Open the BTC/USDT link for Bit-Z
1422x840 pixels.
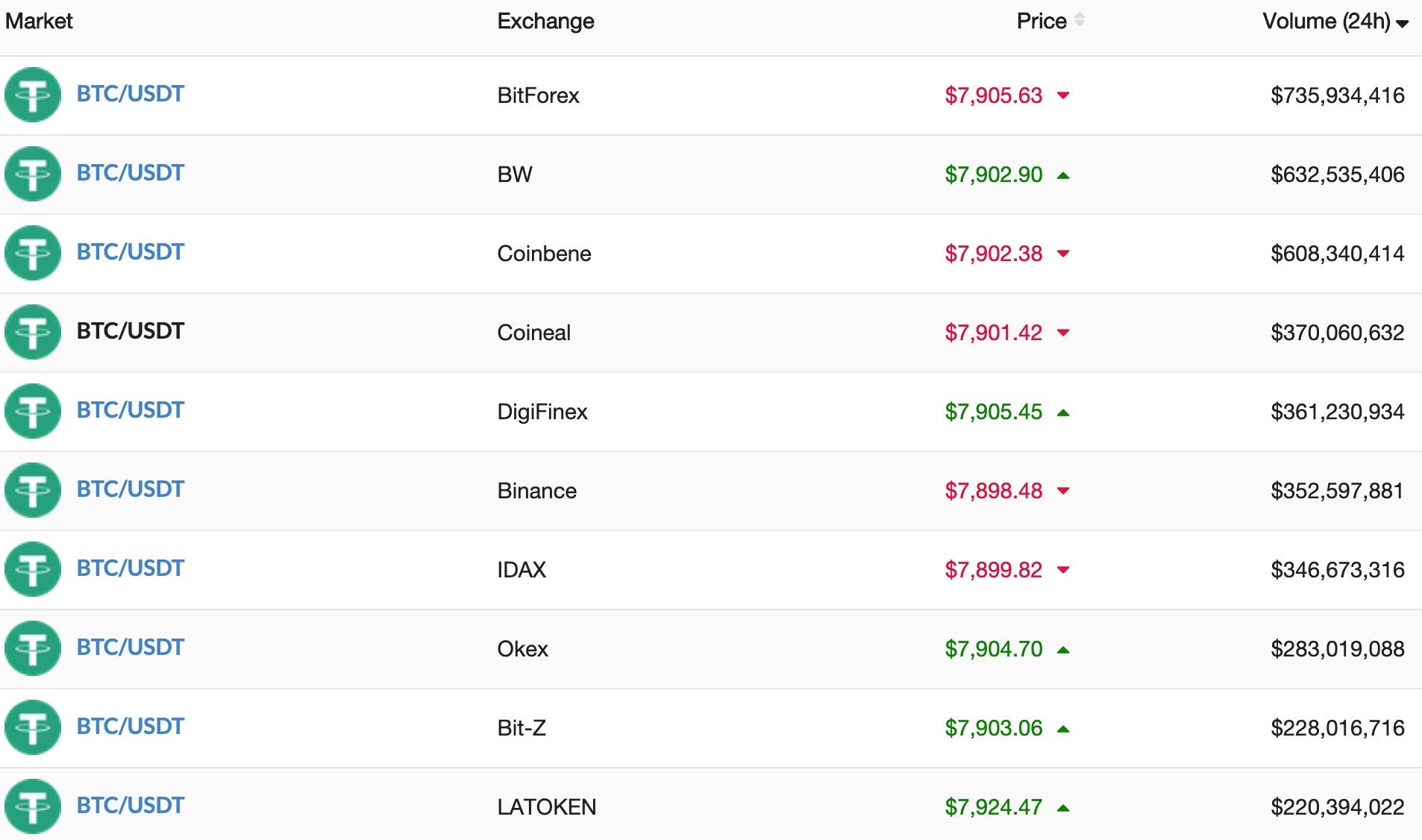pos(130,727)
